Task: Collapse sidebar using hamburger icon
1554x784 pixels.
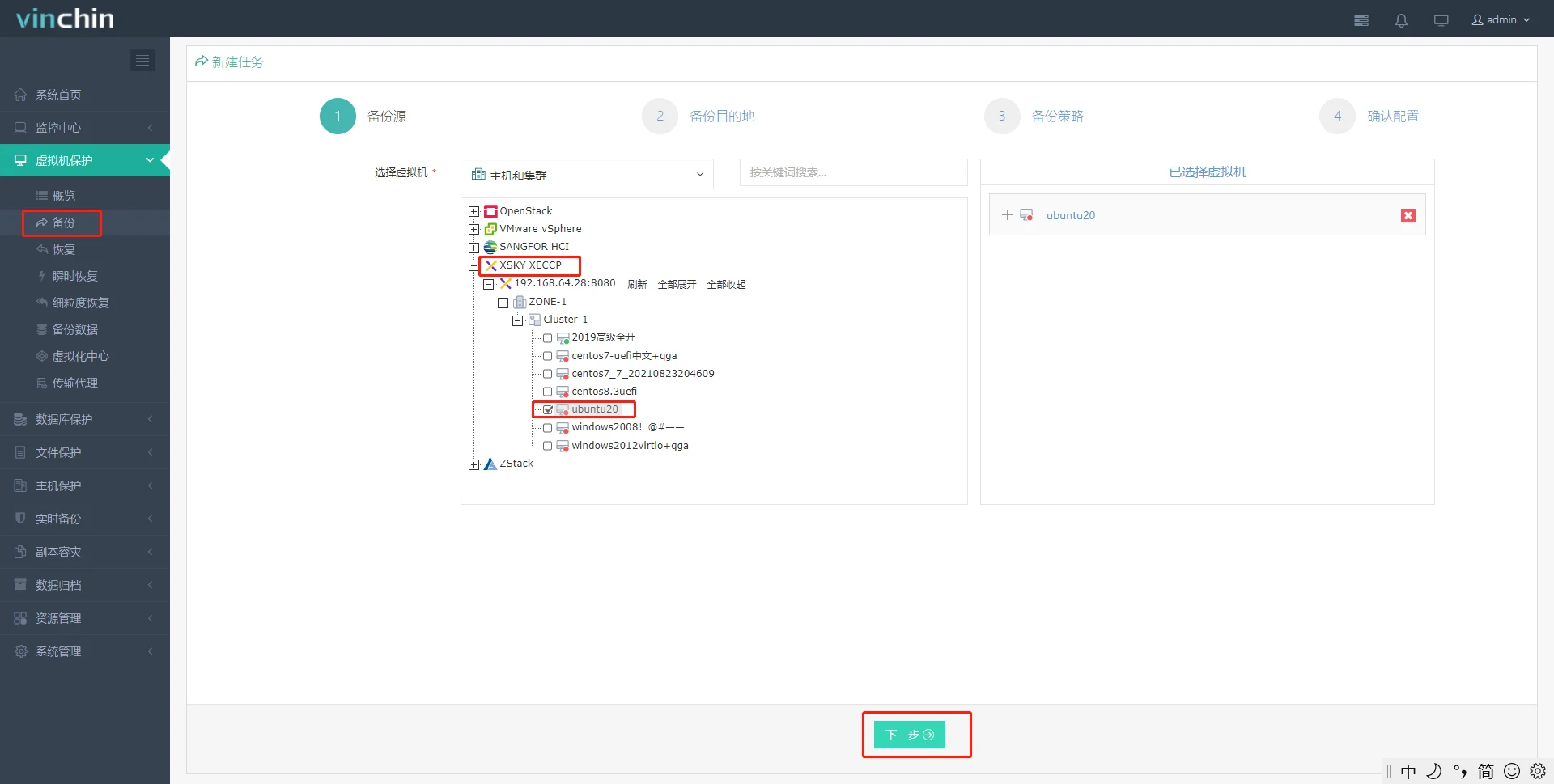Action: point(142,61)
